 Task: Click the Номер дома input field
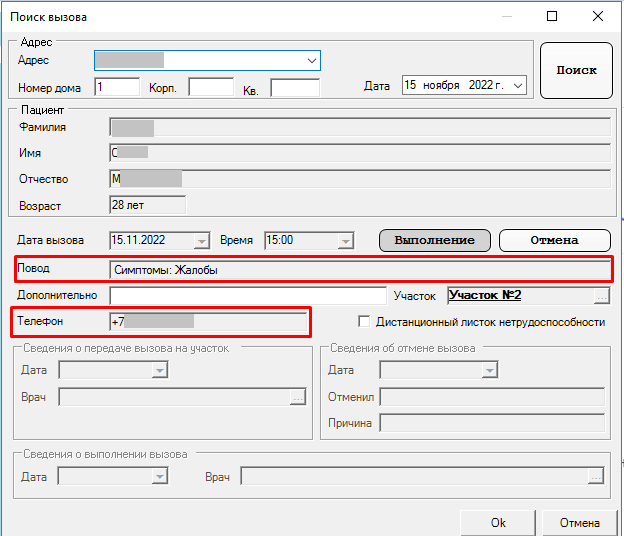click(118, 87)
